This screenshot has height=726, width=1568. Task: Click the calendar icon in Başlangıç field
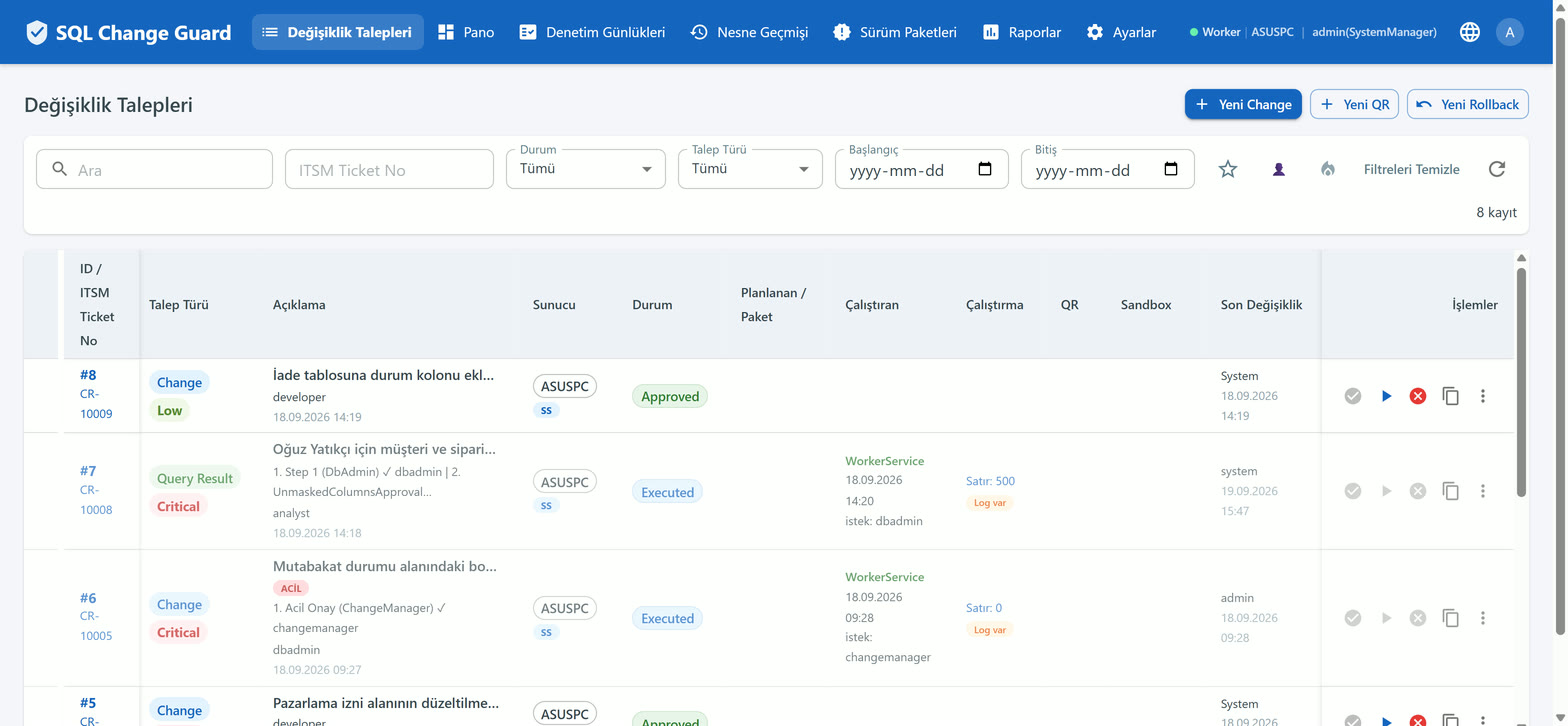pyautogui.click(x=985, y=169)
